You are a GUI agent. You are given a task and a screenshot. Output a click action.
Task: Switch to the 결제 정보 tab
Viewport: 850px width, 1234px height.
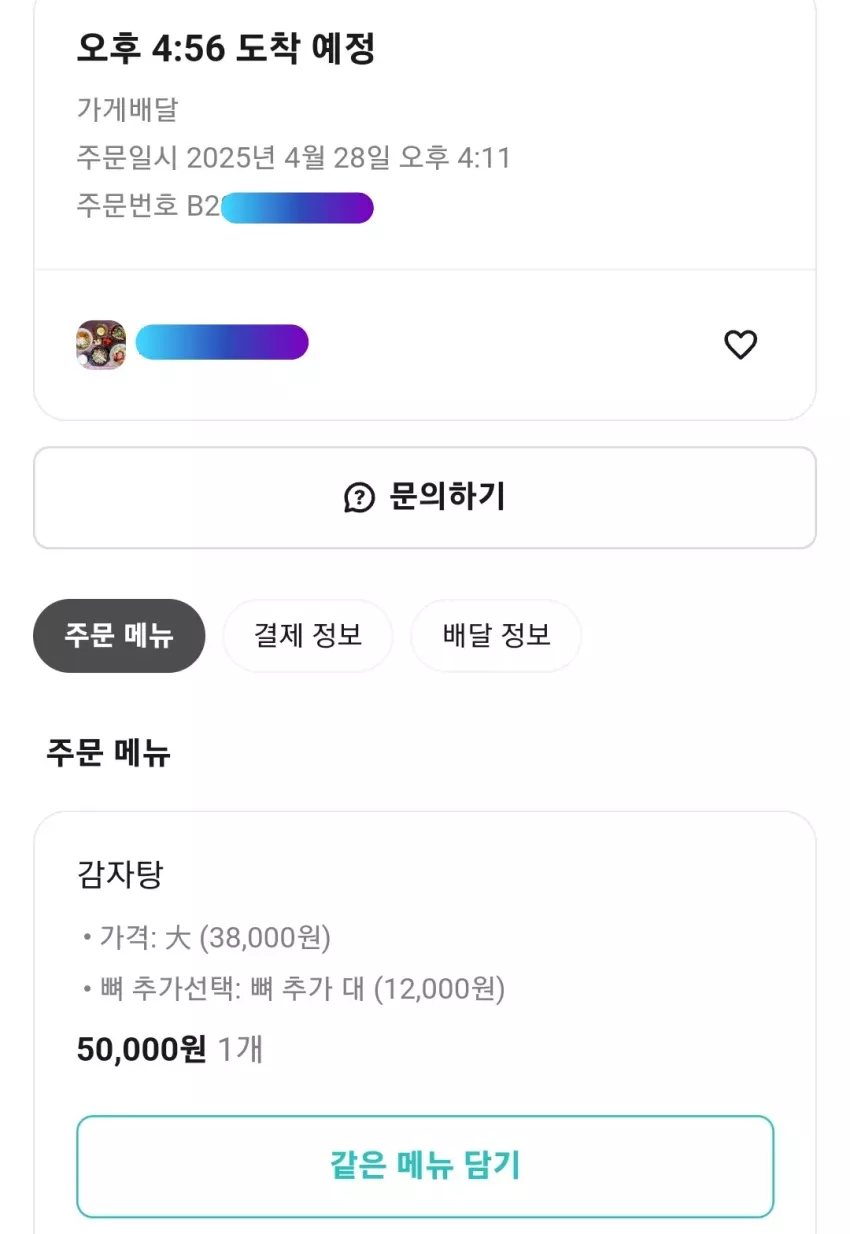tap(307, 636)
